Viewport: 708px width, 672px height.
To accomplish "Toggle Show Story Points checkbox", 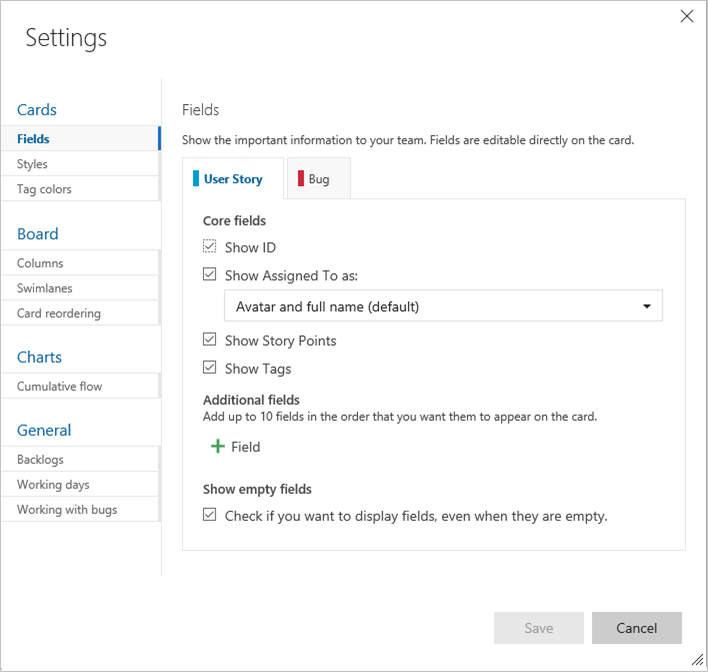I will click(x=209, y=339).
